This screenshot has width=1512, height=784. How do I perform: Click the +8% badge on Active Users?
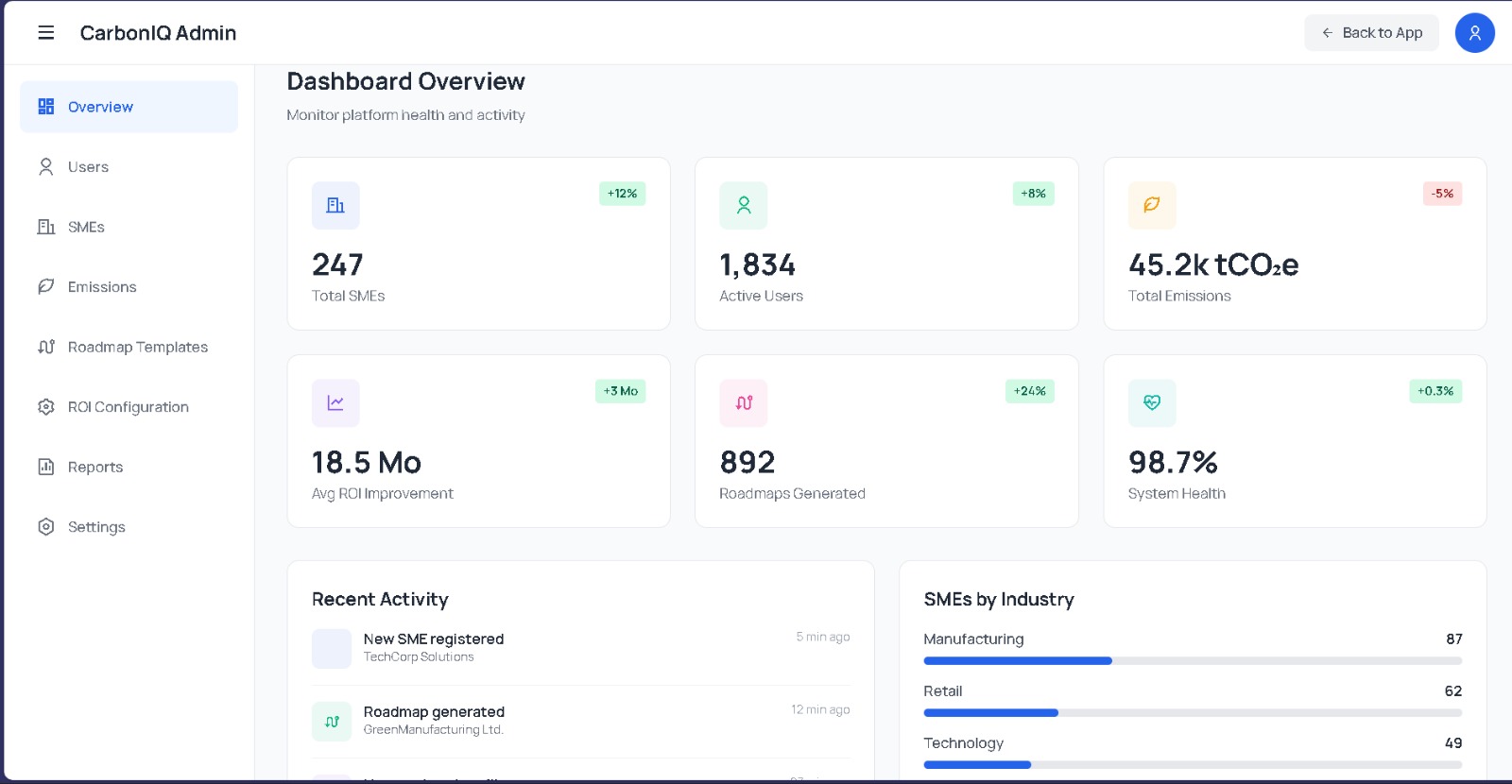pos(1033,194)
